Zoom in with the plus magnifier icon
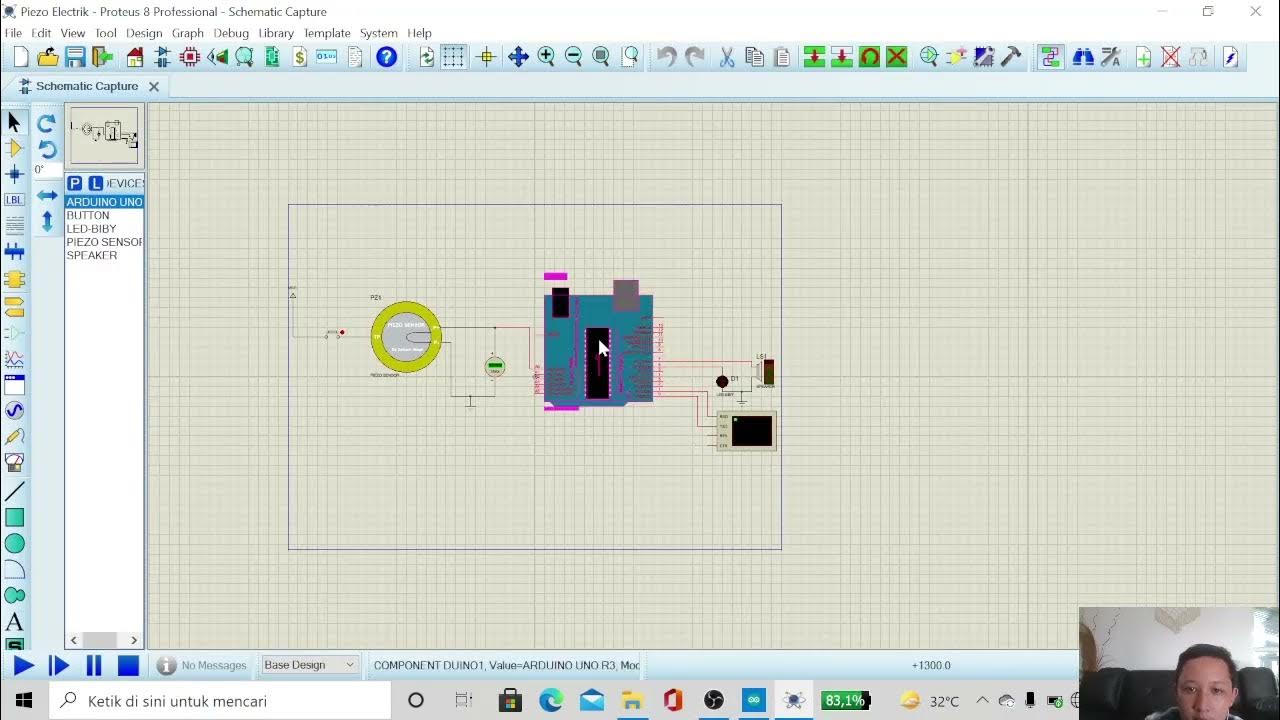Screen dimensions: 1280x720 (x=546, y=57)
